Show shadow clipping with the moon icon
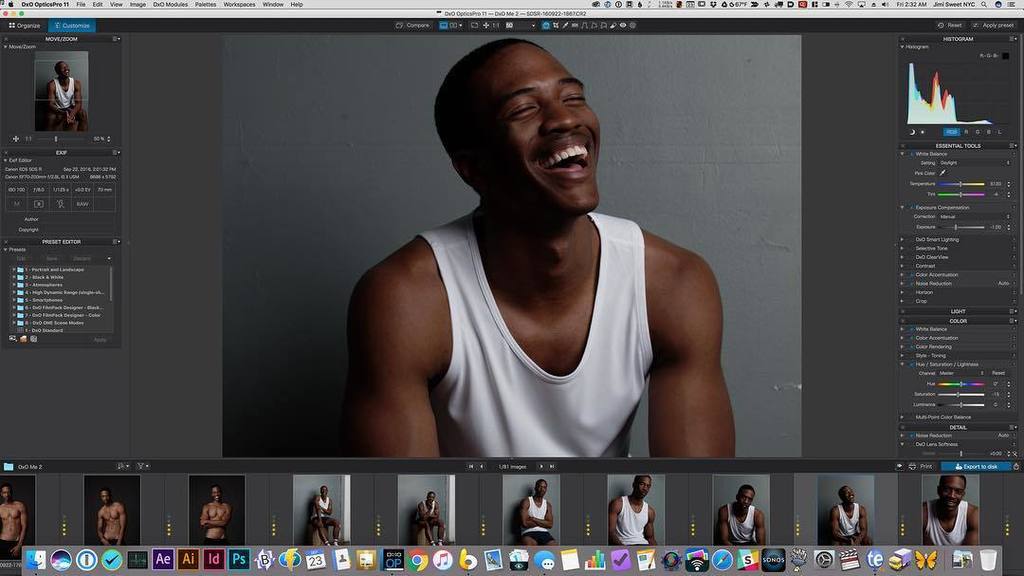This screenshot has height=576, width=1024. pos(912,132)
